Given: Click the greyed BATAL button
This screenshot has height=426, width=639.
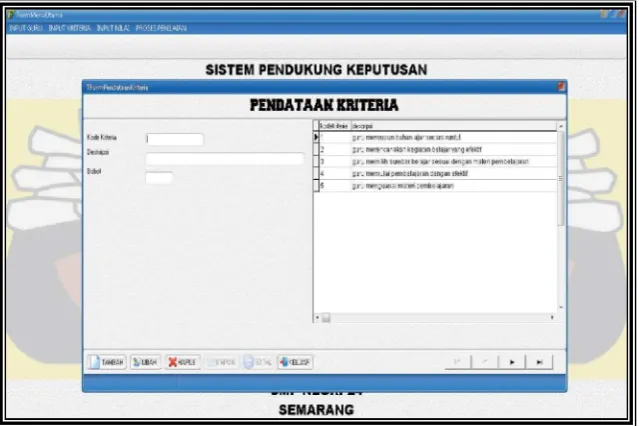Looking at the screenshot, I should coord(258,362).
